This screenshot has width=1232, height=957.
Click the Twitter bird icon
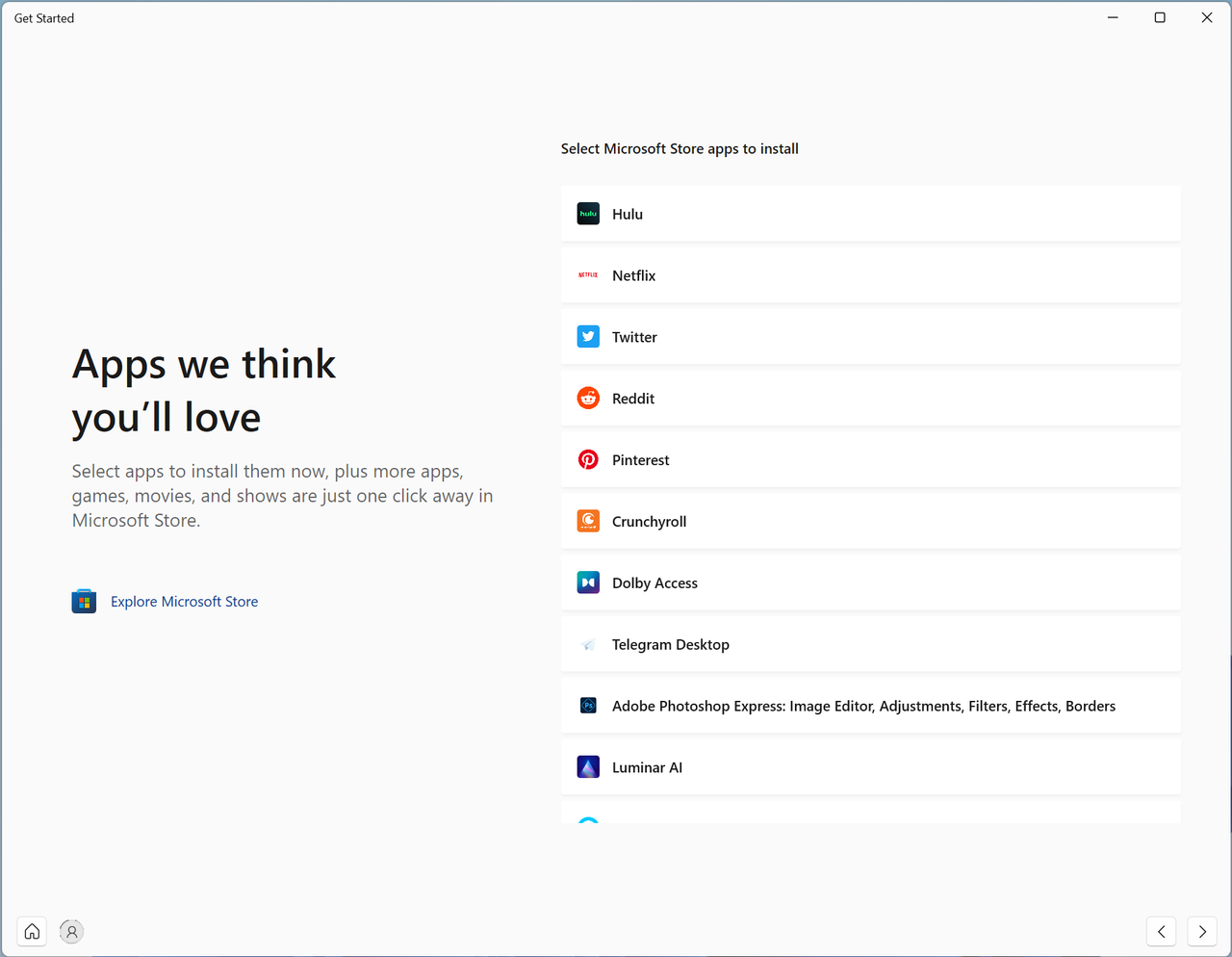click(588, 337)
